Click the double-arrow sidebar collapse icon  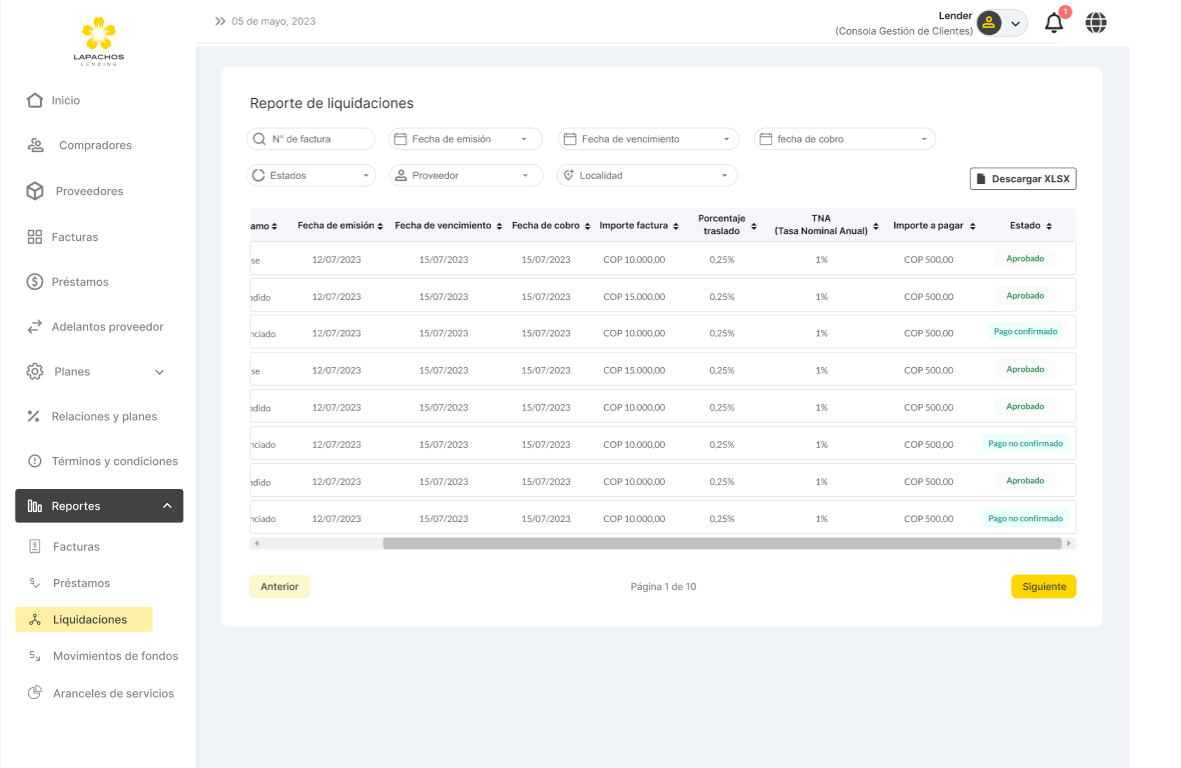click(220, 21)
